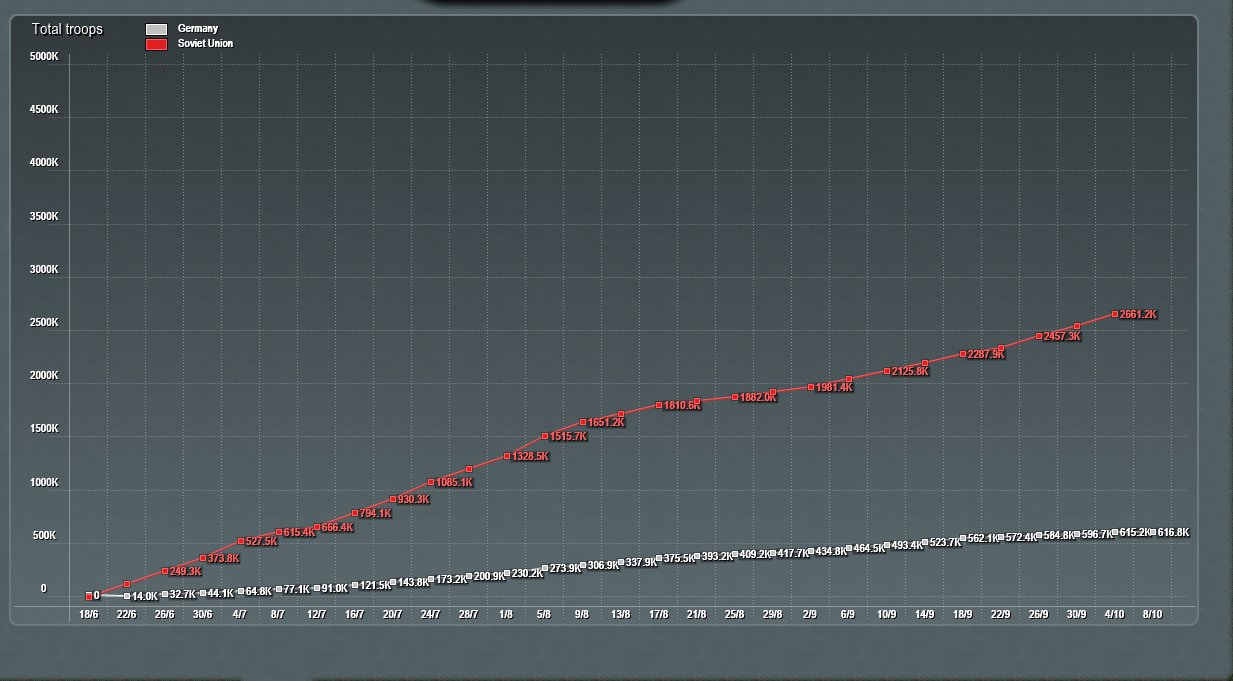Click the Soviet marker labeled 1085.1K

tap(431, 482)
